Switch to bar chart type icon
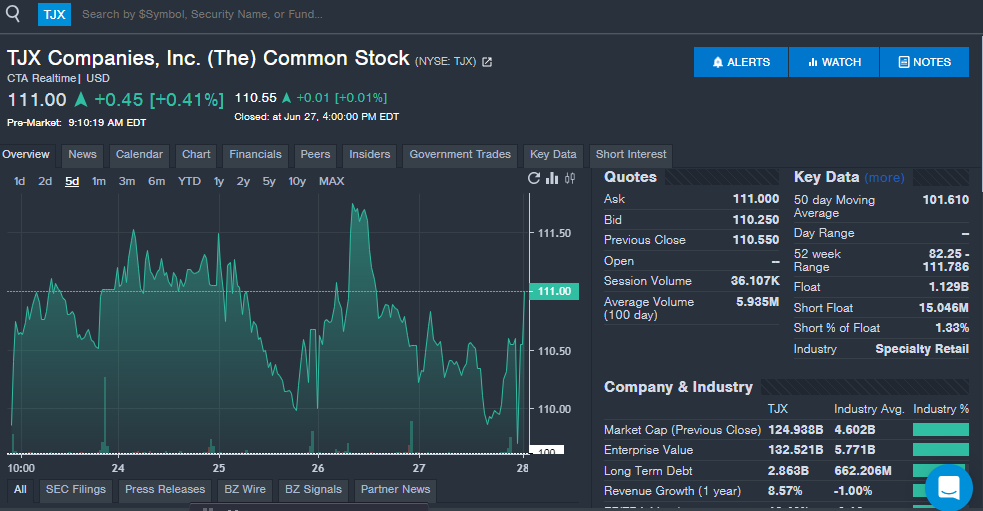This screenshot has height=511, width=983. [552, 179]
